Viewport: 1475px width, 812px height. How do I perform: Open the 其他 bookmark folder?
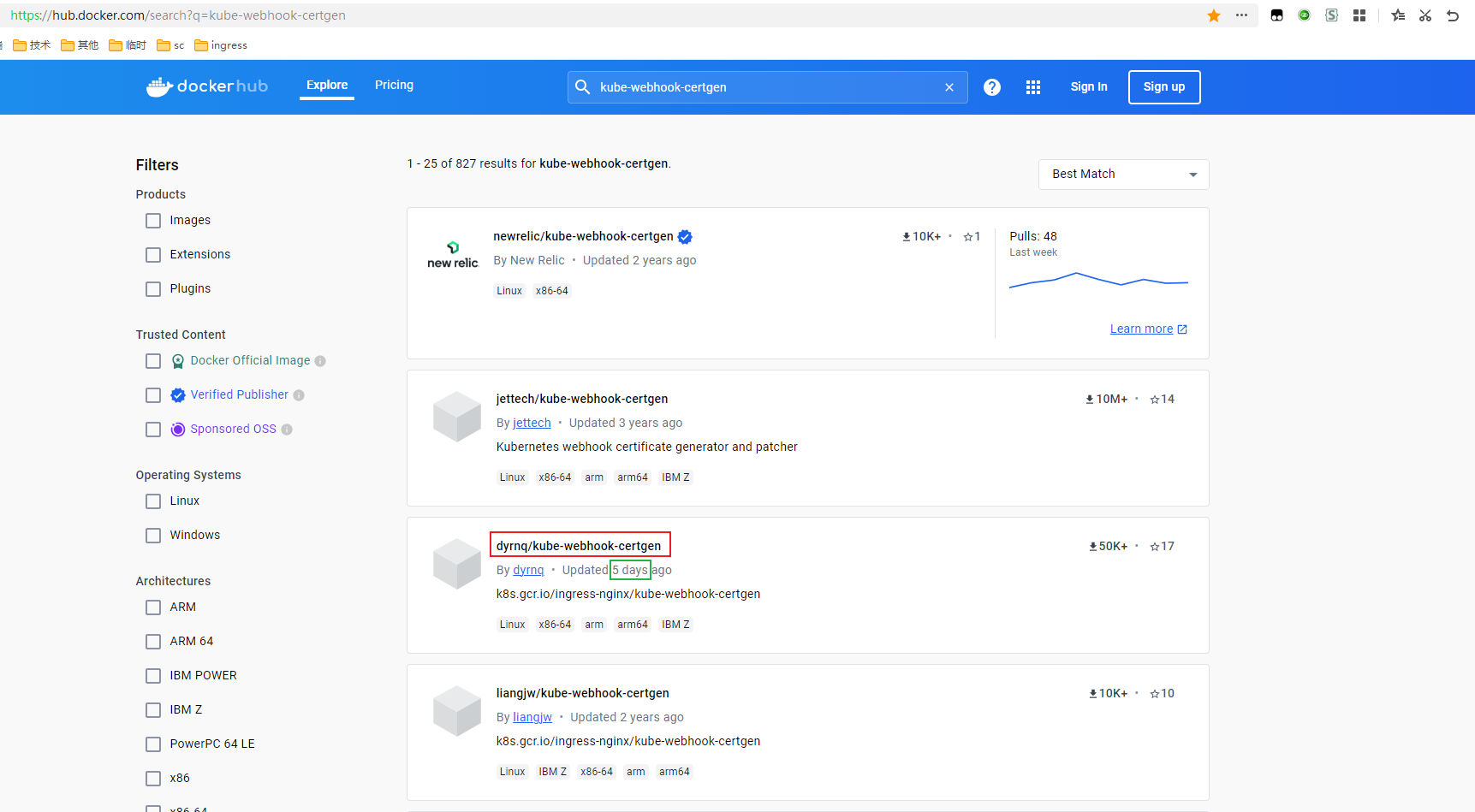(80, 45)
